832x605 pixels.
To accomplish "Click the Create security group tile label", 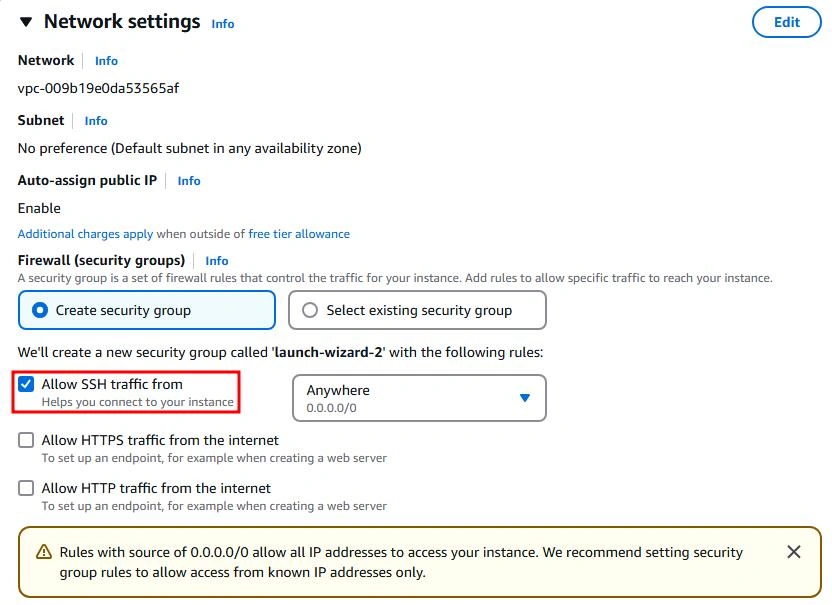I will (123, 310).
